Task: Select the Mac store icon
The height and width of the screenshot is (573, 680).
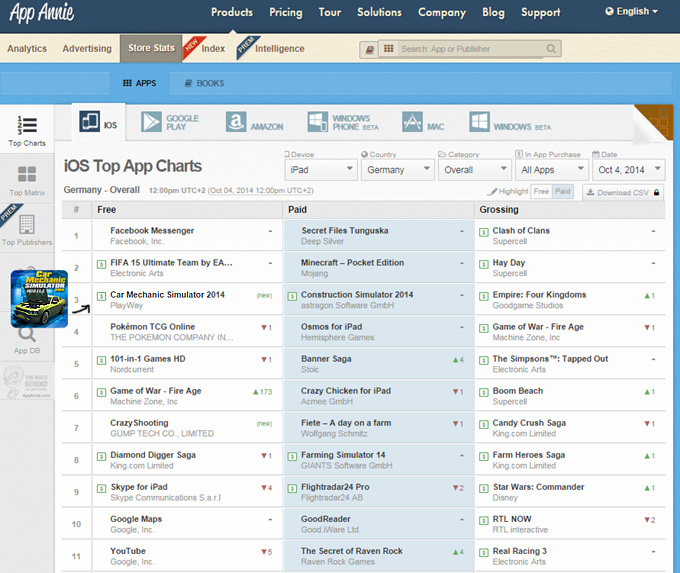Action: tap(412, 122)
